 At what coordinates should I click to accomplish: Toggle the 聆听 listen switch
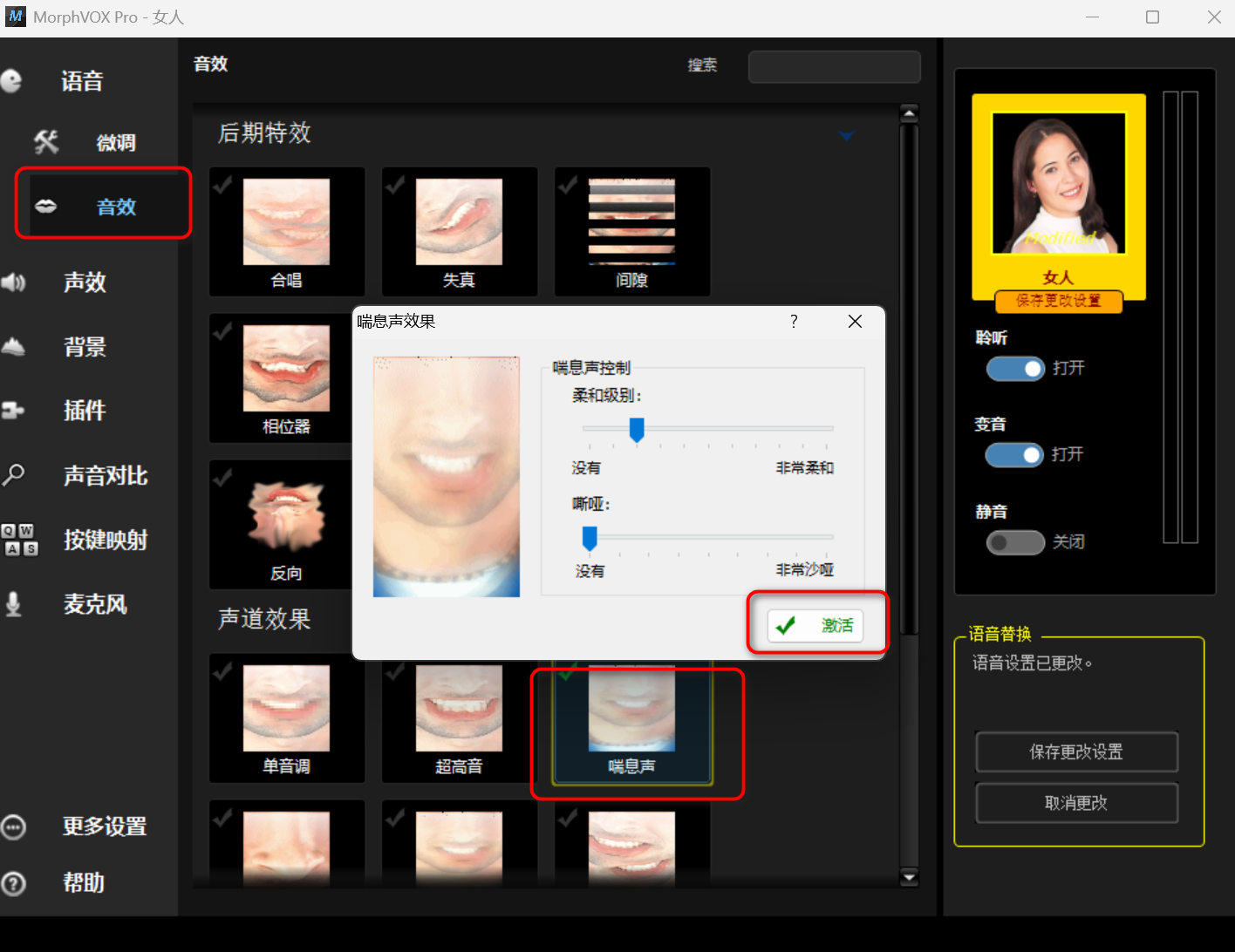1014,369
